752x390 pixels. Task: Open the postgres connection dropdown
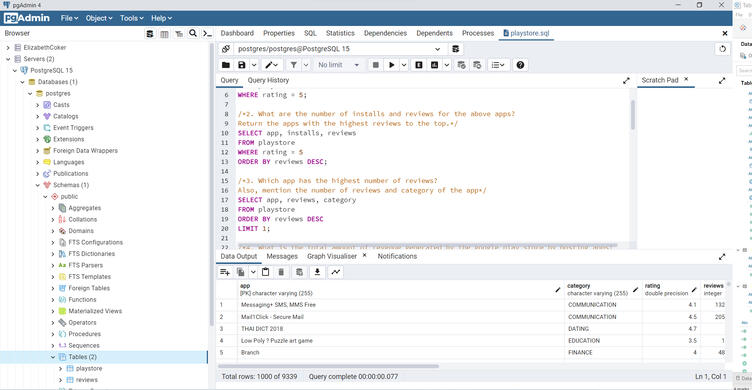[339, 49]
